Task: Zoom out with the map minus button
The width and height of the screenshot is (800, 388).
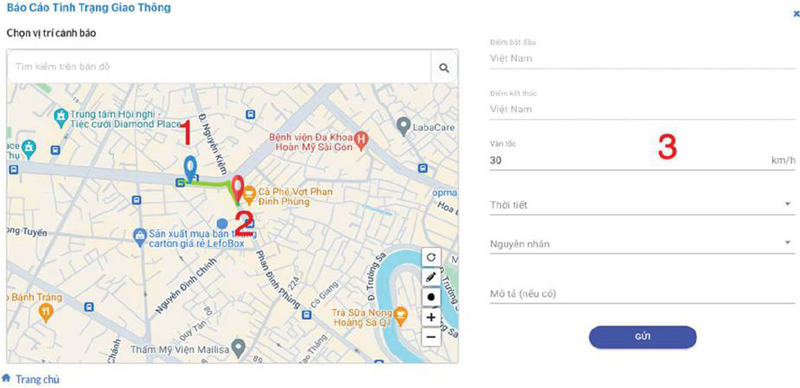Action: 431,337
